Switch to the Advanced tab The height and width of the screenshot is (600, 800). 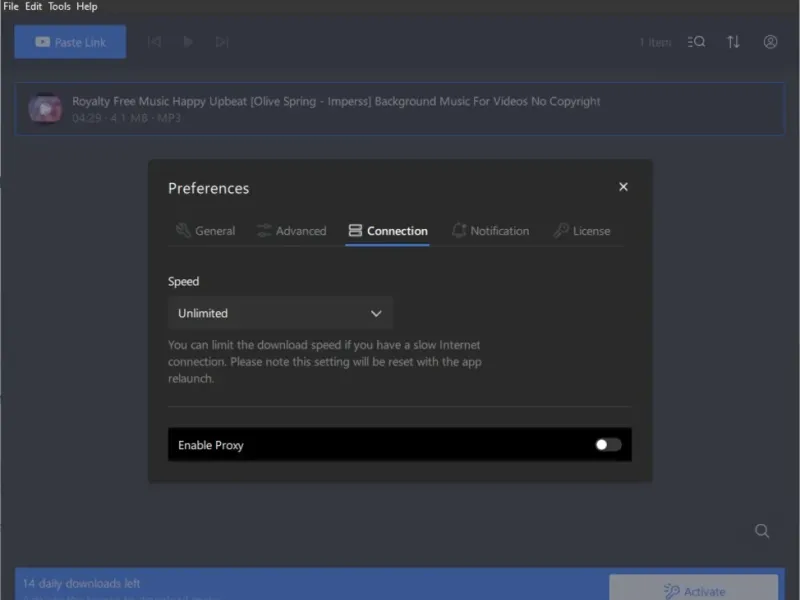(x=292, y=231)
